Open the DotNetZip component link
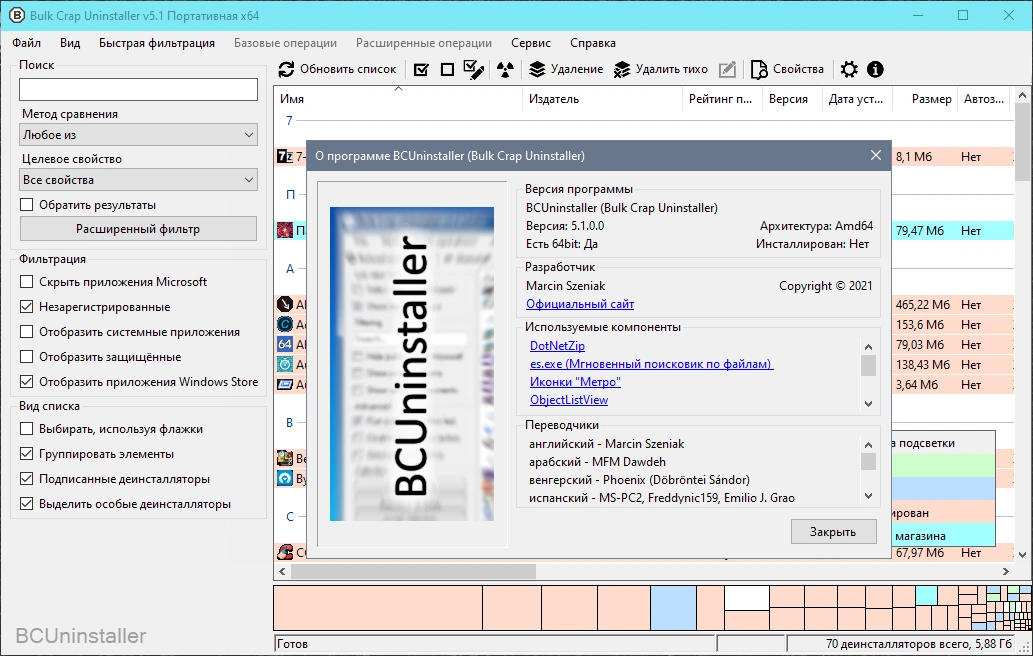The width and height of the screenshot is (1033, 656). (x=557, y=346)
